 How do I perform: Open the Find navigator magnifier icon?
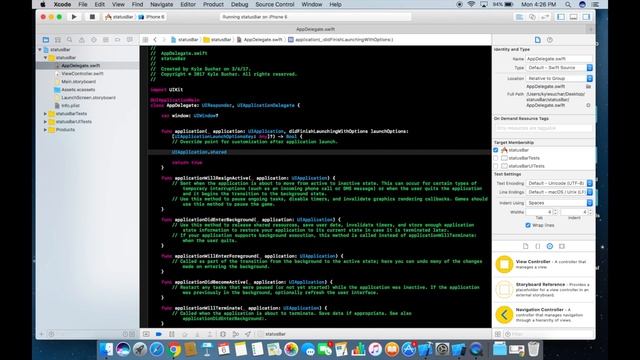(x=70, y=40)
